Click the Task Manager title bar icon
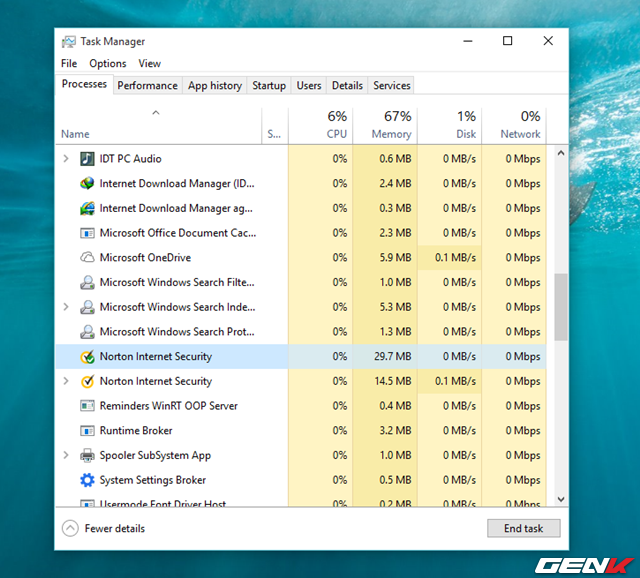Image resolution: width=640 pixels, height=578 pixels. pyautogui.click(x=69, y=41)
